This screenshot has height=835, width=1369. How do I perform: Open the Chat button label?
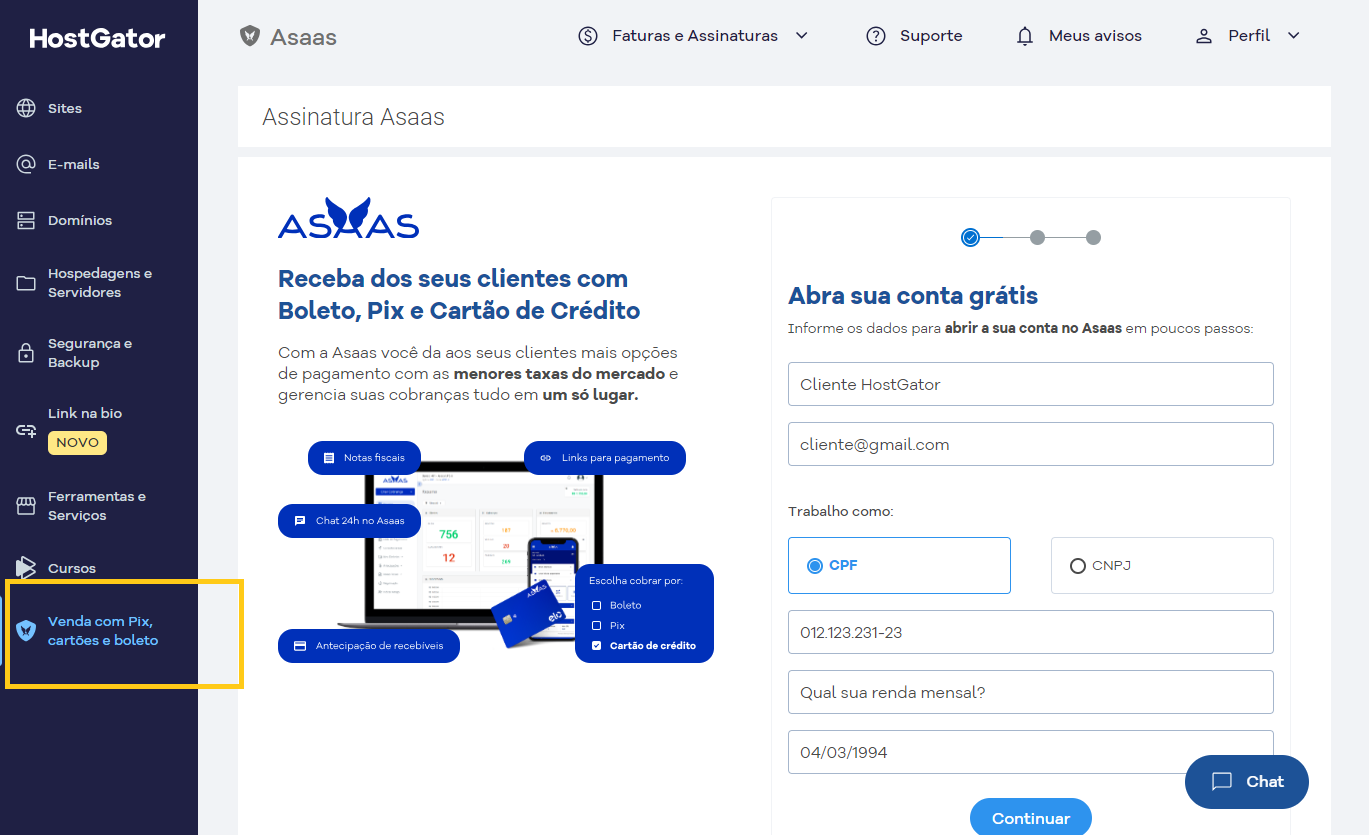coord(1265,782)
